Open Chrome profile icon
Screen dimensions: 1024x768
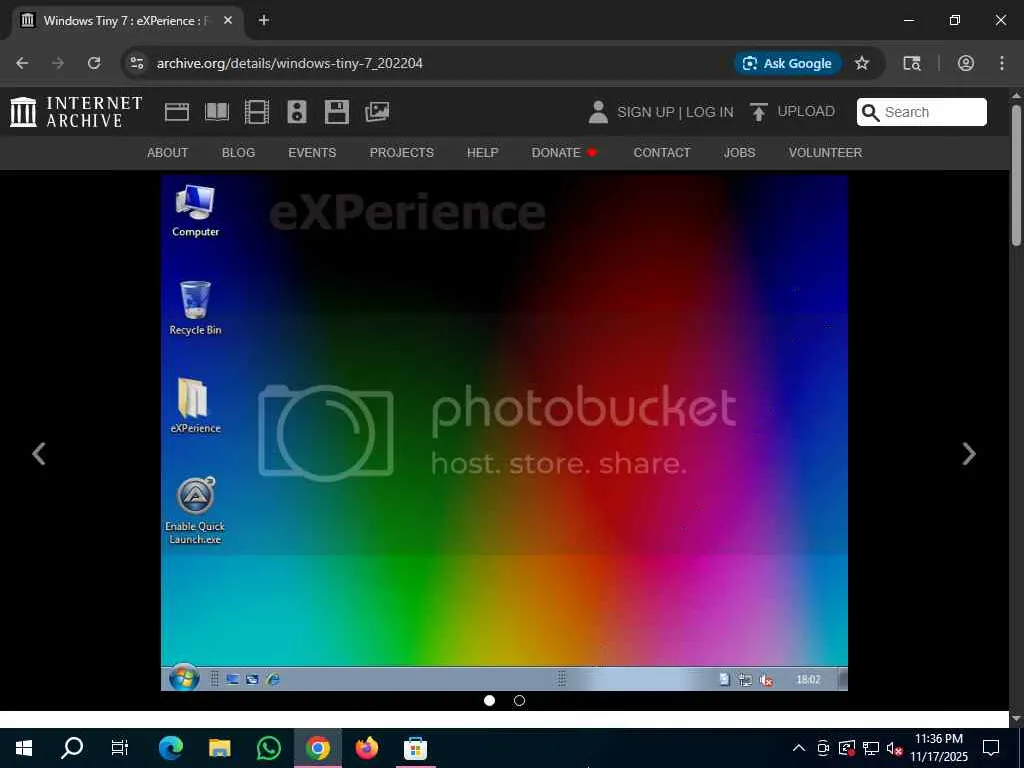point(966,63)
